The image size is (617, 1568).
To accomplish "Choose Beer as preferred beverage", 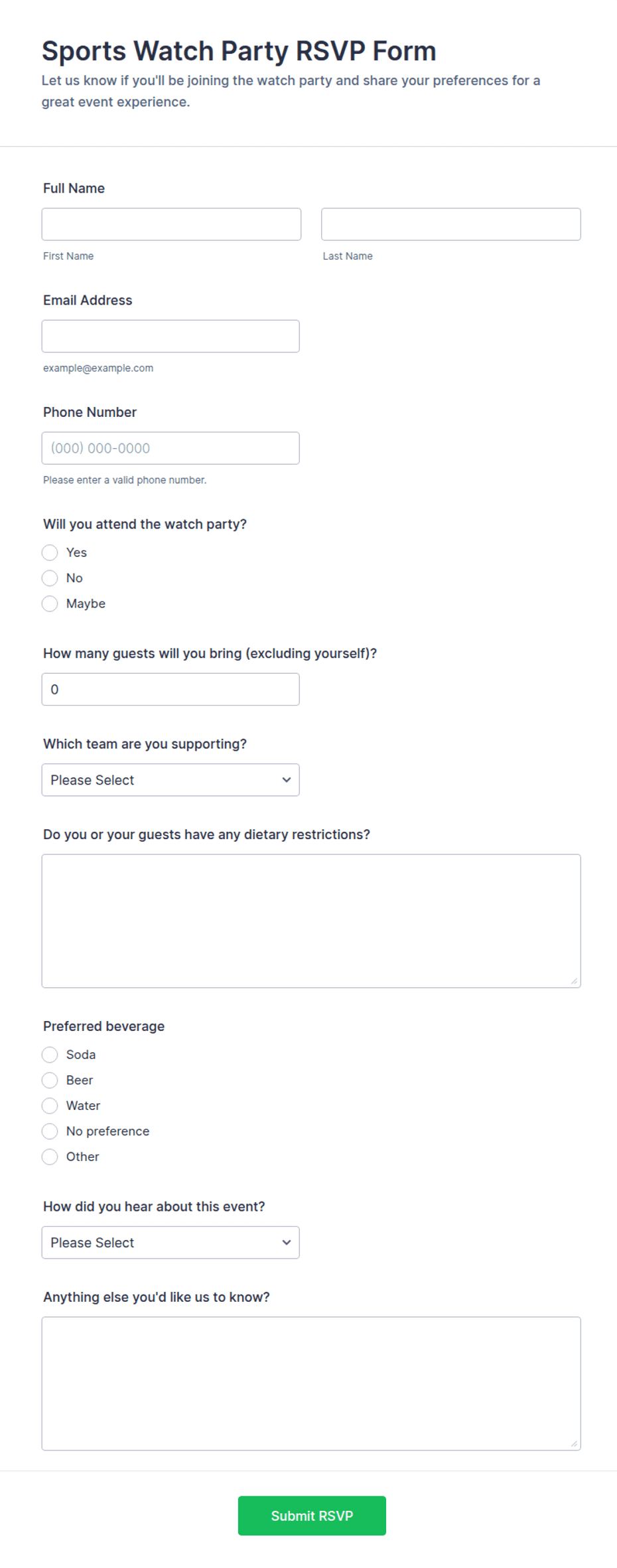I will tap(50, 1081).
